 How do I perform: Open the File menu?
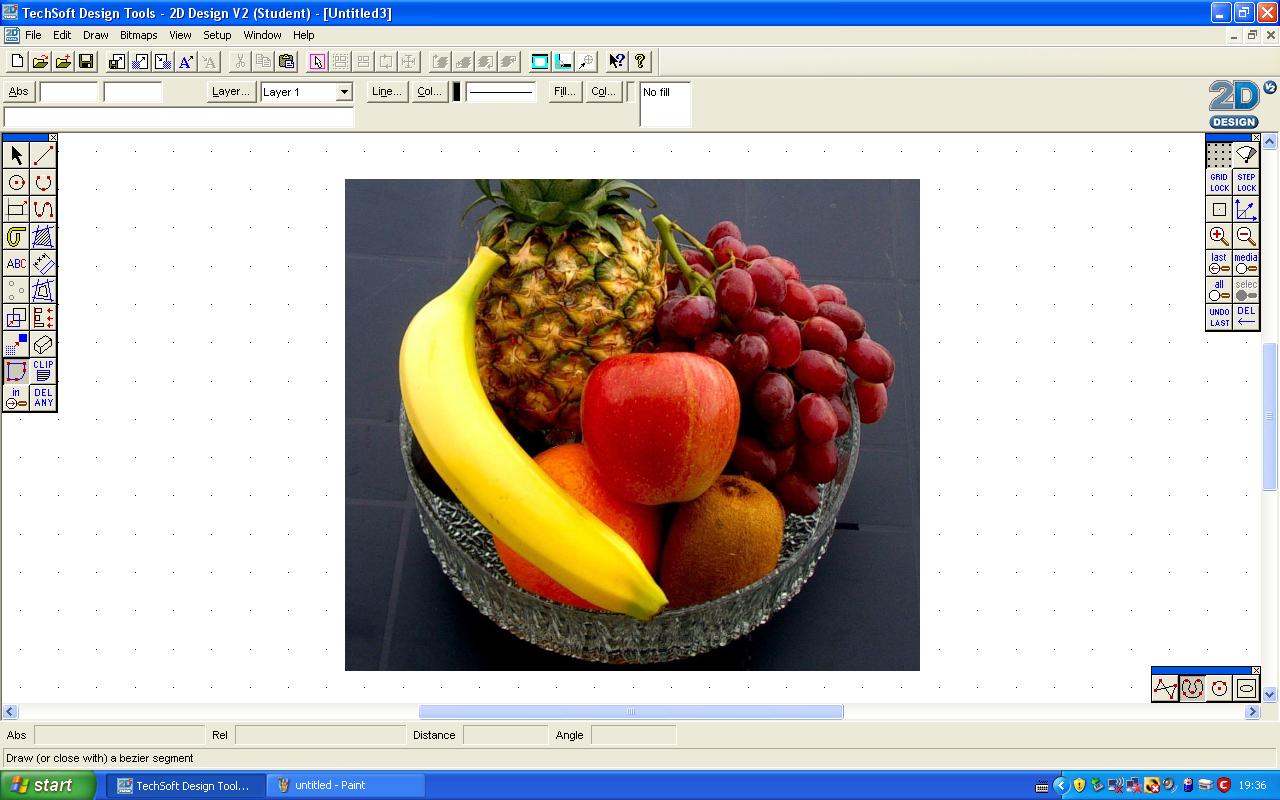click(33, 35)
